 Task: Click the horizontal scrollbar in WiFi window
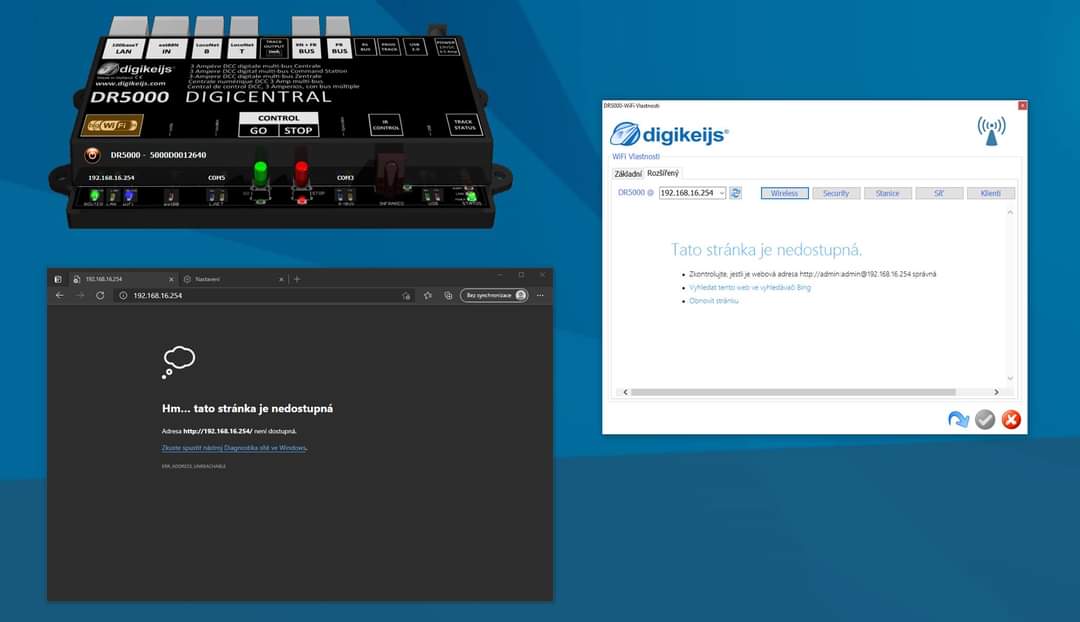[793, 392]
